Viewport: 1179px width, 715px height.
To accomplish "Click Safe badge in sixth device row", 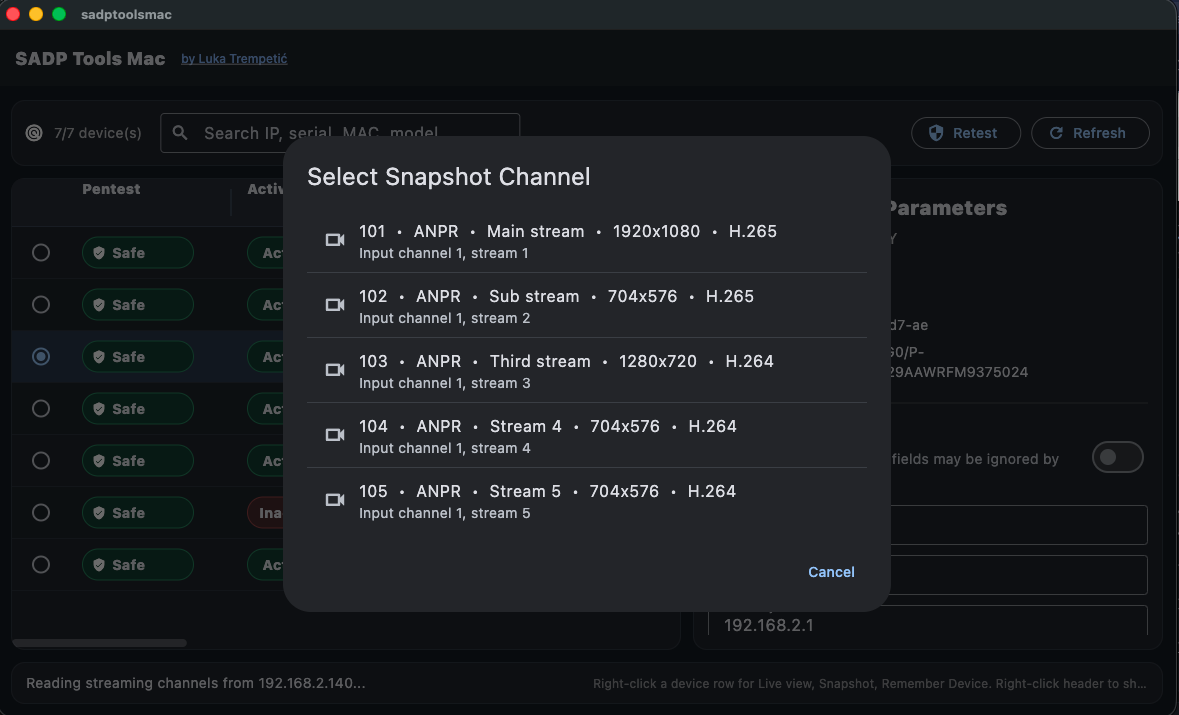I will coord(138,513).
